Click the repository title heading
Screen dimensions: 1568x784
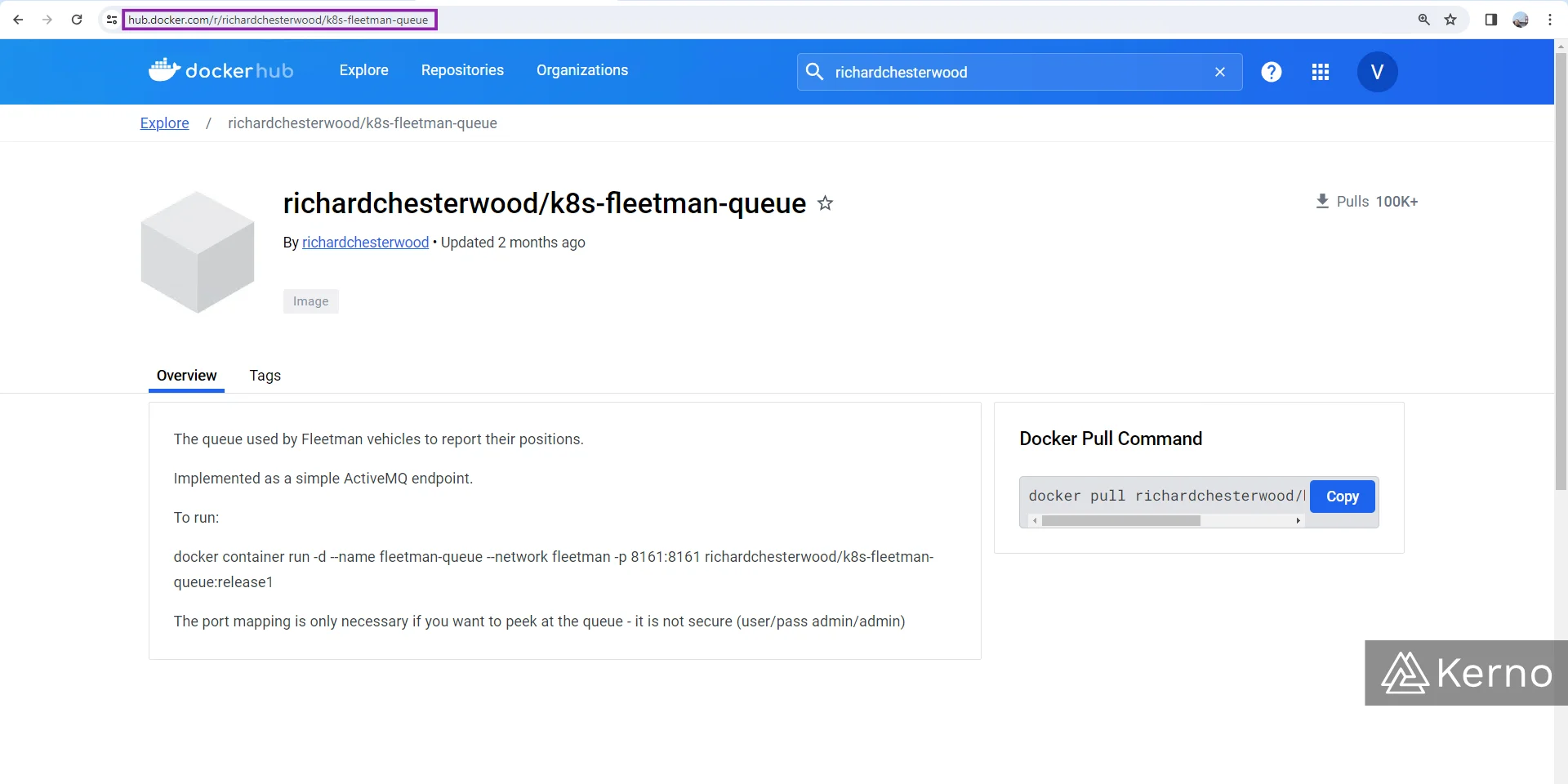click(545, 203)
